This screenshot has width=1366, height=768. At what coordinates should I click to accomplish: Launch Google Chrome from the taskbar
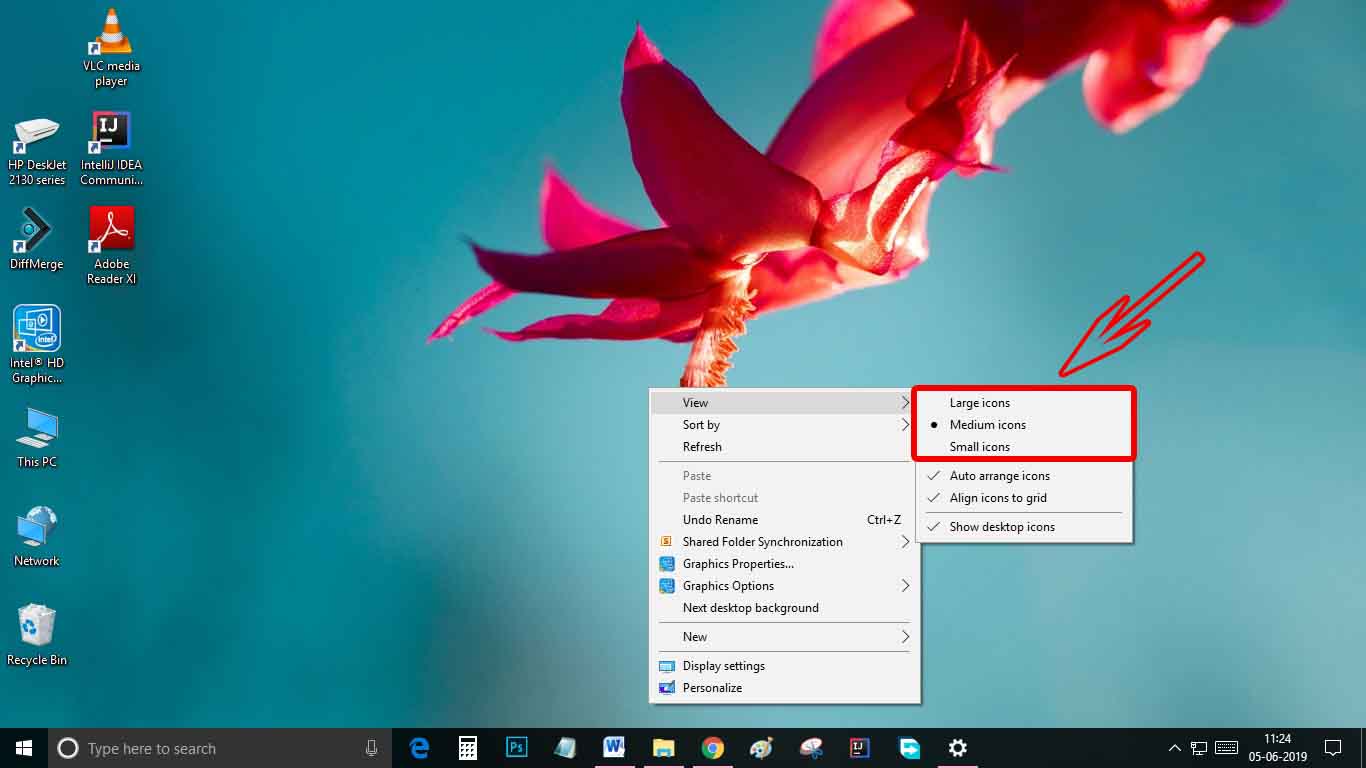tap(712, 747)
